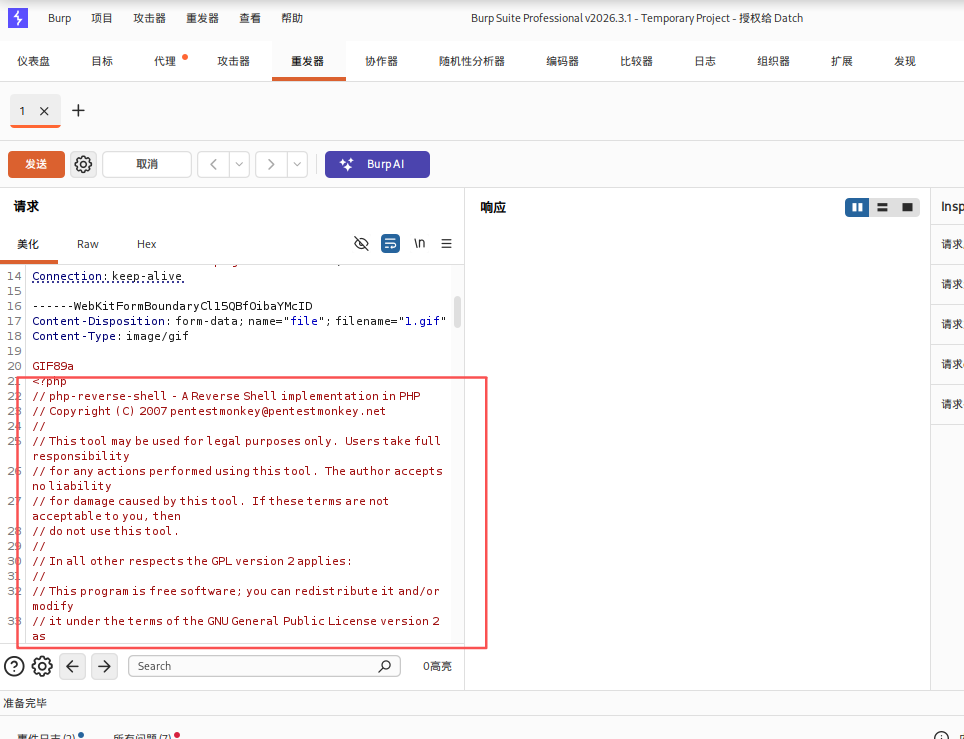964x739 pixels.
Task: Toggle hide non-printable eye icon
Action: tap(362, 243)
